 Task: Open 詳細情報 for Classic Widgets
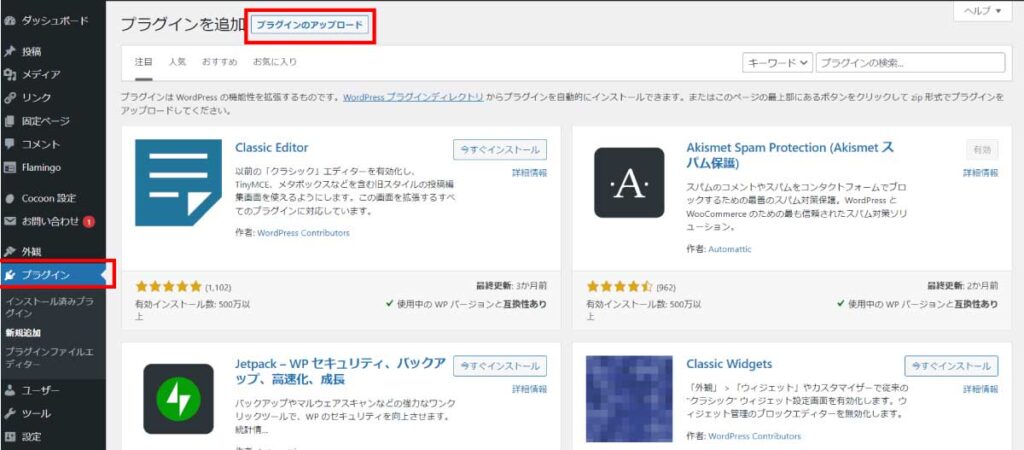coord(980,389)
